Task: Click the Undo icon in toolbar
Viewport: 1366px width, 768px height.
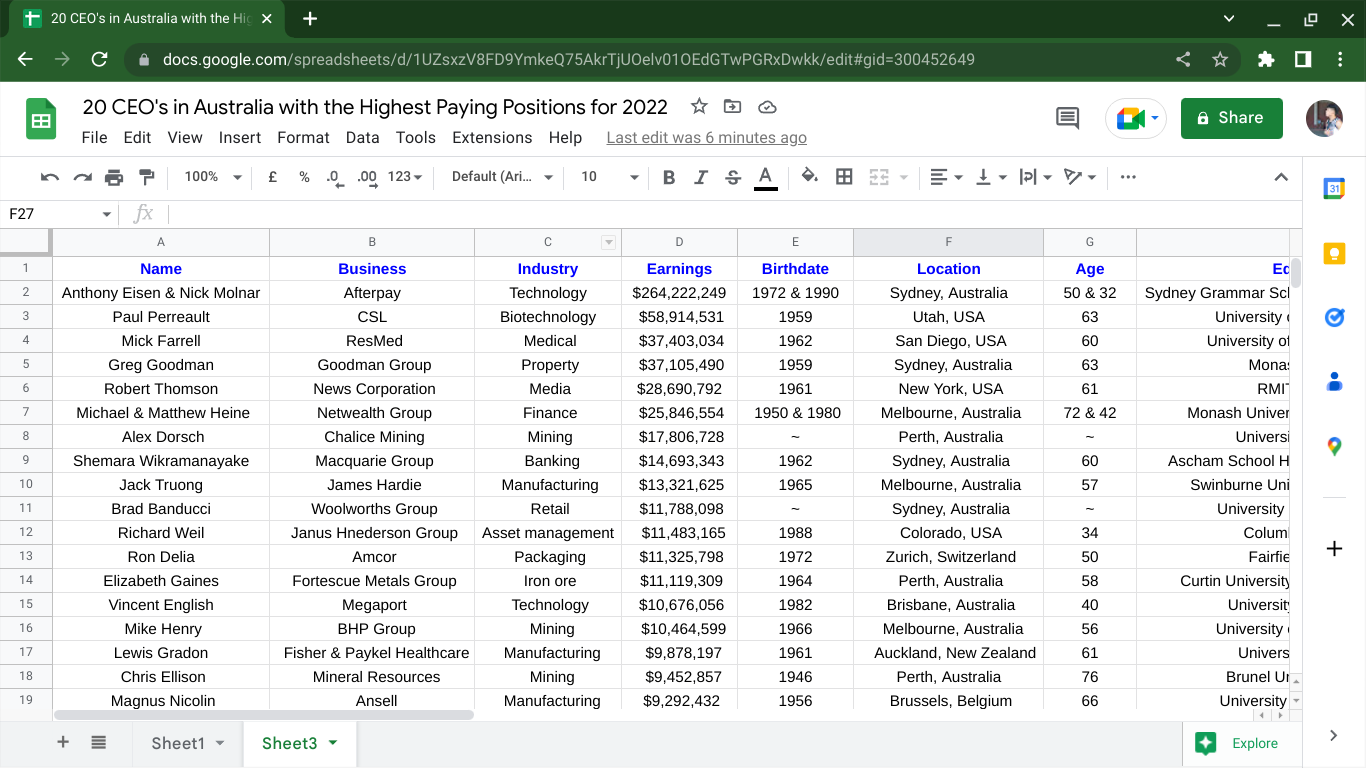Action: [50, 177]
